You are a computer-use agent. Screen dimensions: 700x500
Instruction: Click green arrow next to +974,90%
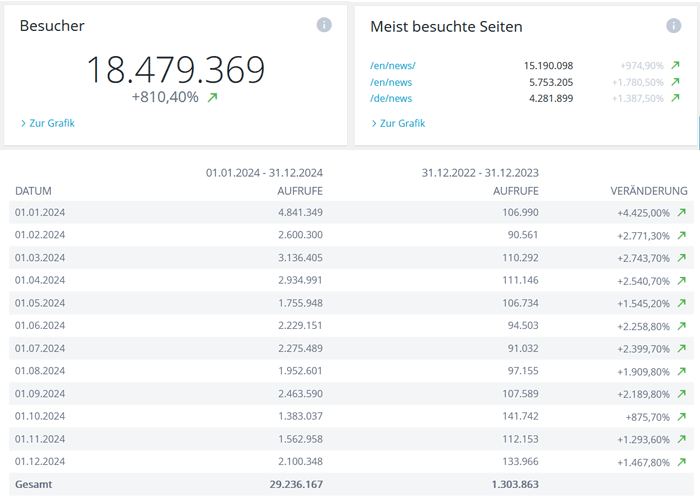(675, 66)
